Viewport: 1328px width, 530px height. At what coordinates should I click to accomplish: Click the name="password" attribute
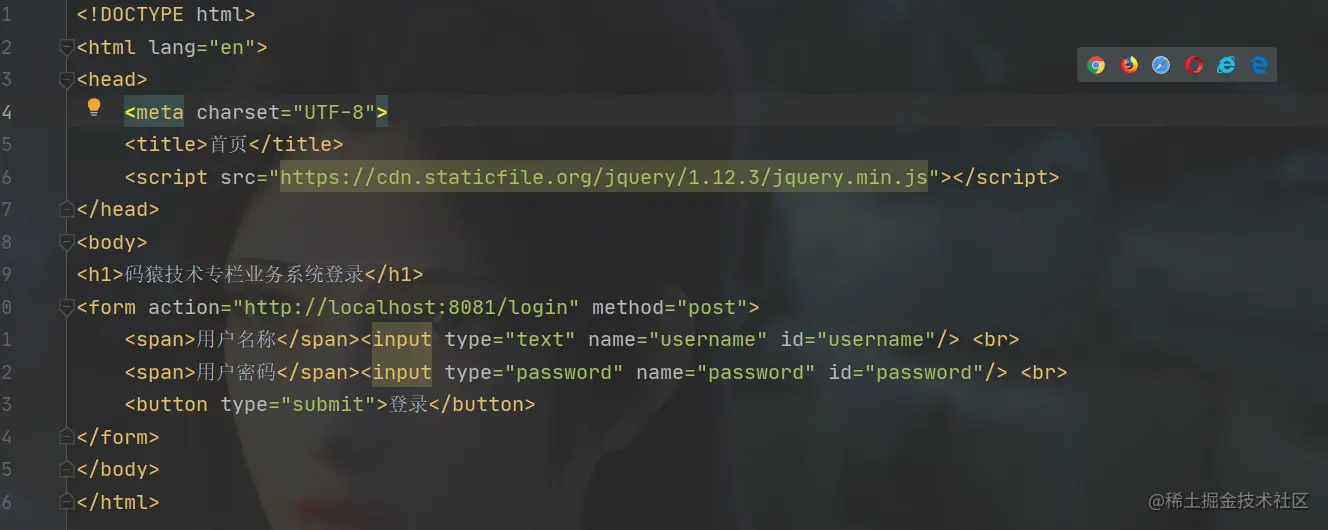[726, 372]
